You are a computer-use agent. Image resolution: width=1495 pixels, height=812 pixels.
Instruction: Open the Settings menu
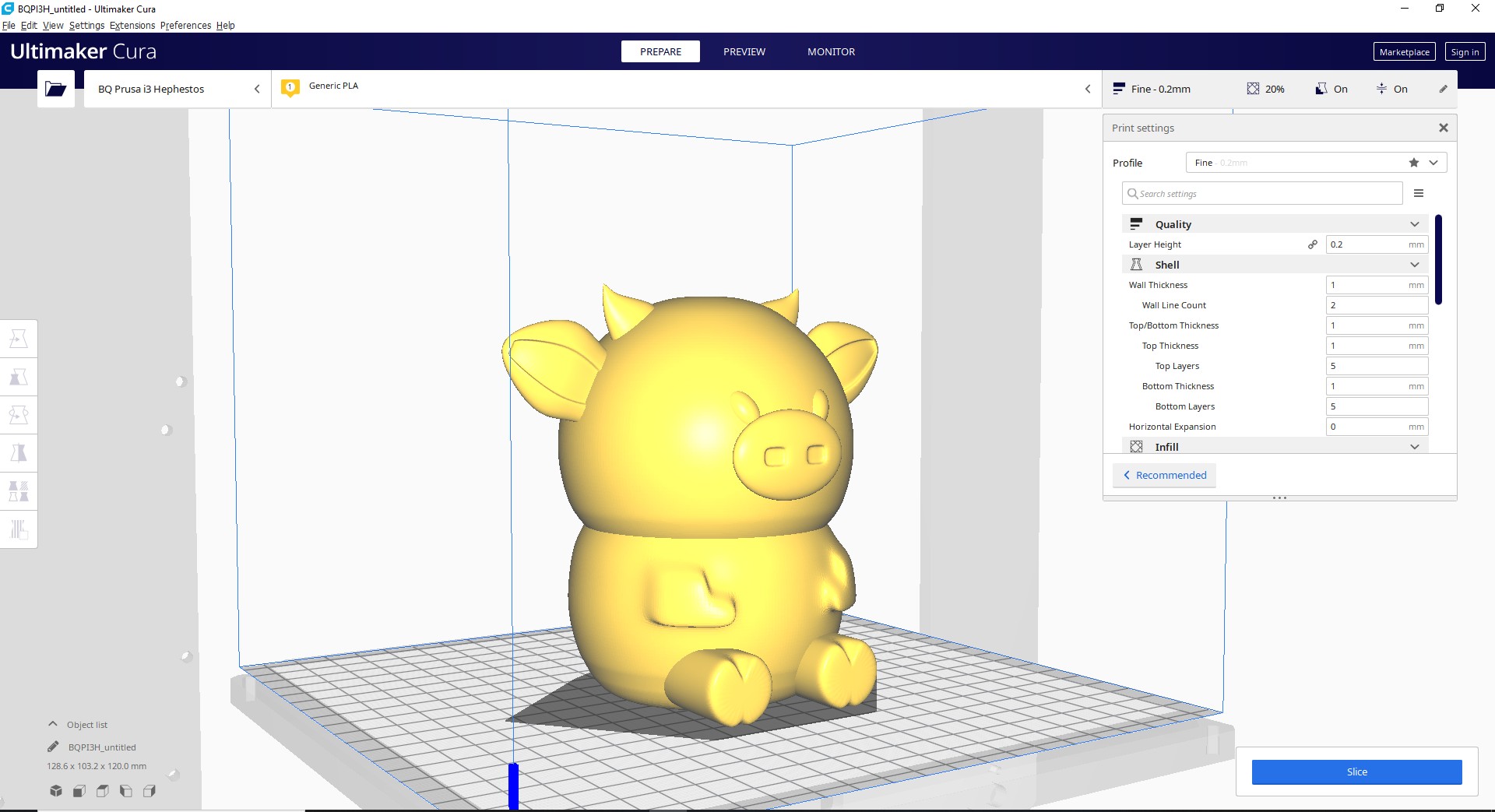coord(86,25)
